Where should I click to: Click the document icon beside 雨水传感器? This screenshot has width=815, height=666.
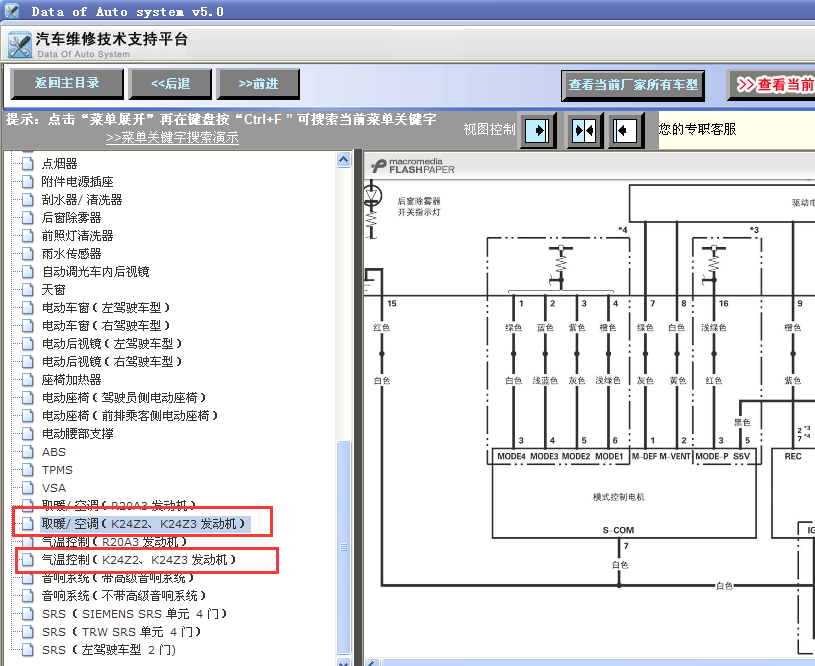(x=28, y=254)
